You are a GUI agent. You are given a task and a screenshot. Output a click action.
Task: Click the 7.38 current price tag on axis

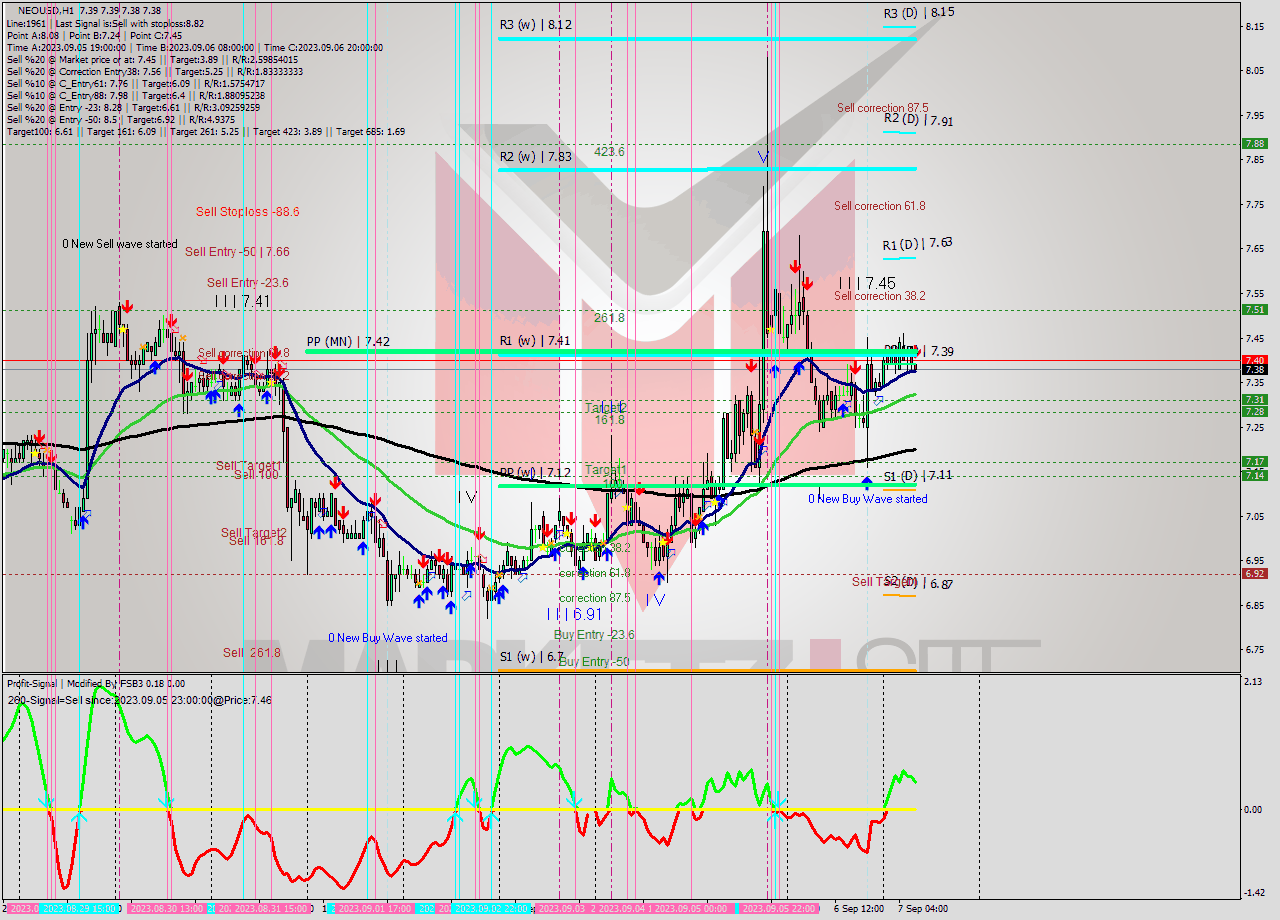1254,369
